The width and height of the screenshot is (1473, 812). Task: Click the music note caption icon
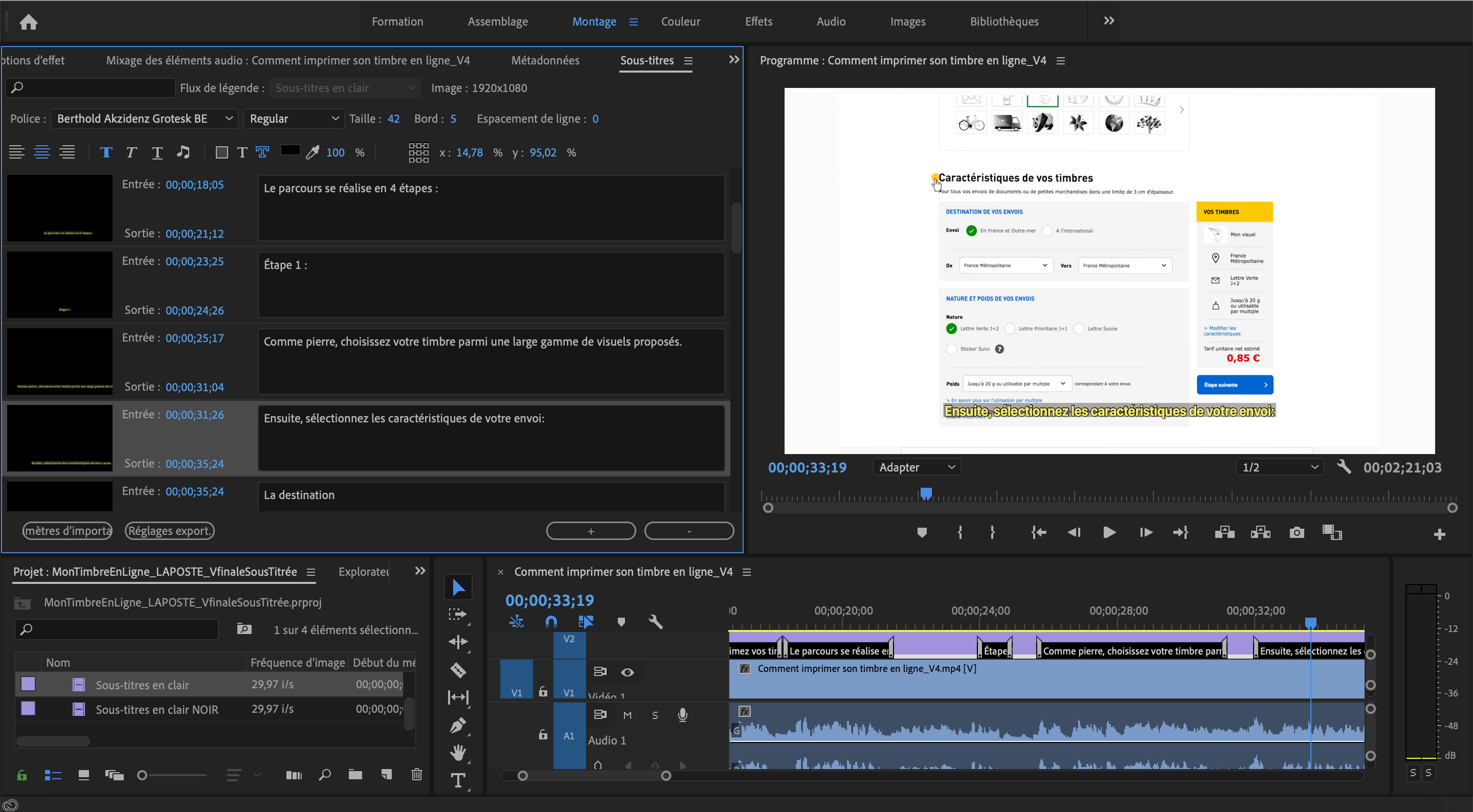point(183,152)
